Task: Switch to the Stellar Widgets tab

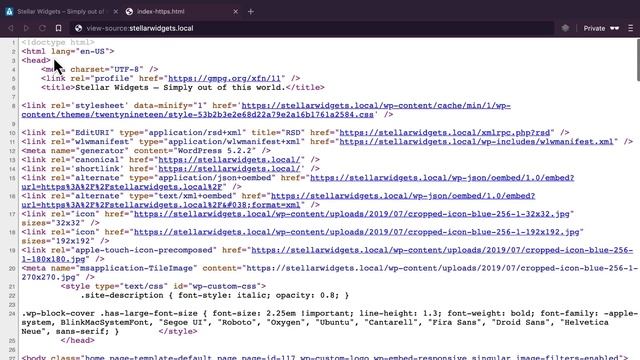Action: point(60,11)
